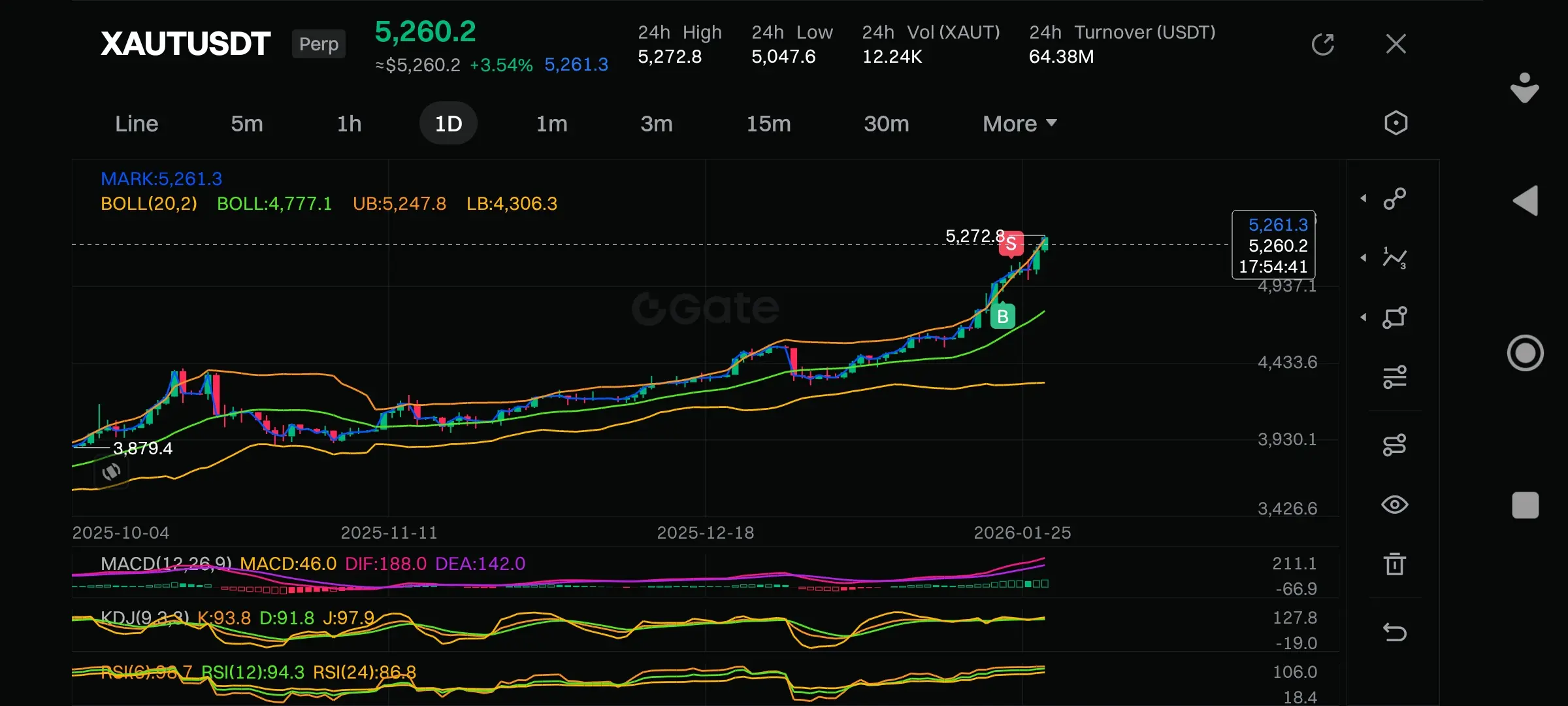1568x706 pixels.
Task: Toggle drawings visibility with the eye icon
Action: (1394, 505)
